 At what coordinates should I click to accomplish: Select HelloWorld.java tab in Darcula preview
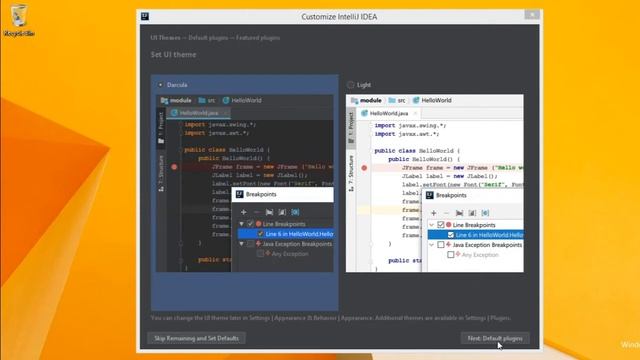pos(199,113)
